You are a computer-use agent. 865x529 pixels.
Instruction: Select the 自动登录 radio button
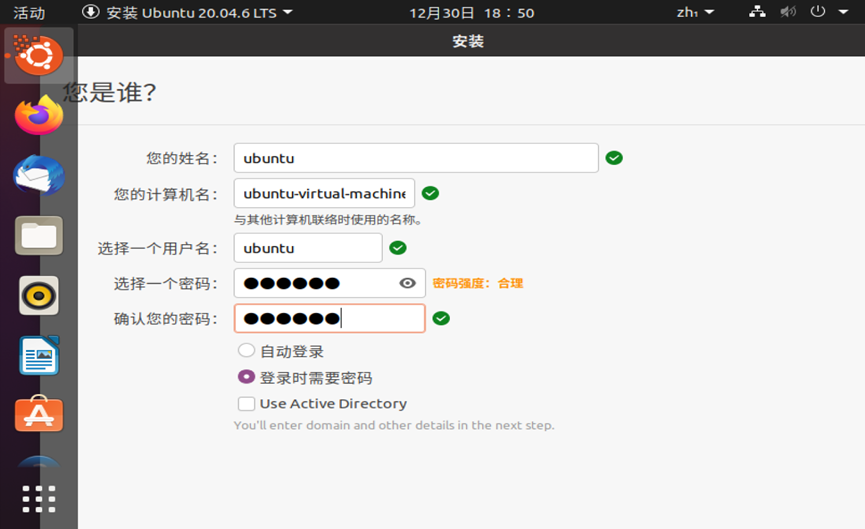click(246, 350)
